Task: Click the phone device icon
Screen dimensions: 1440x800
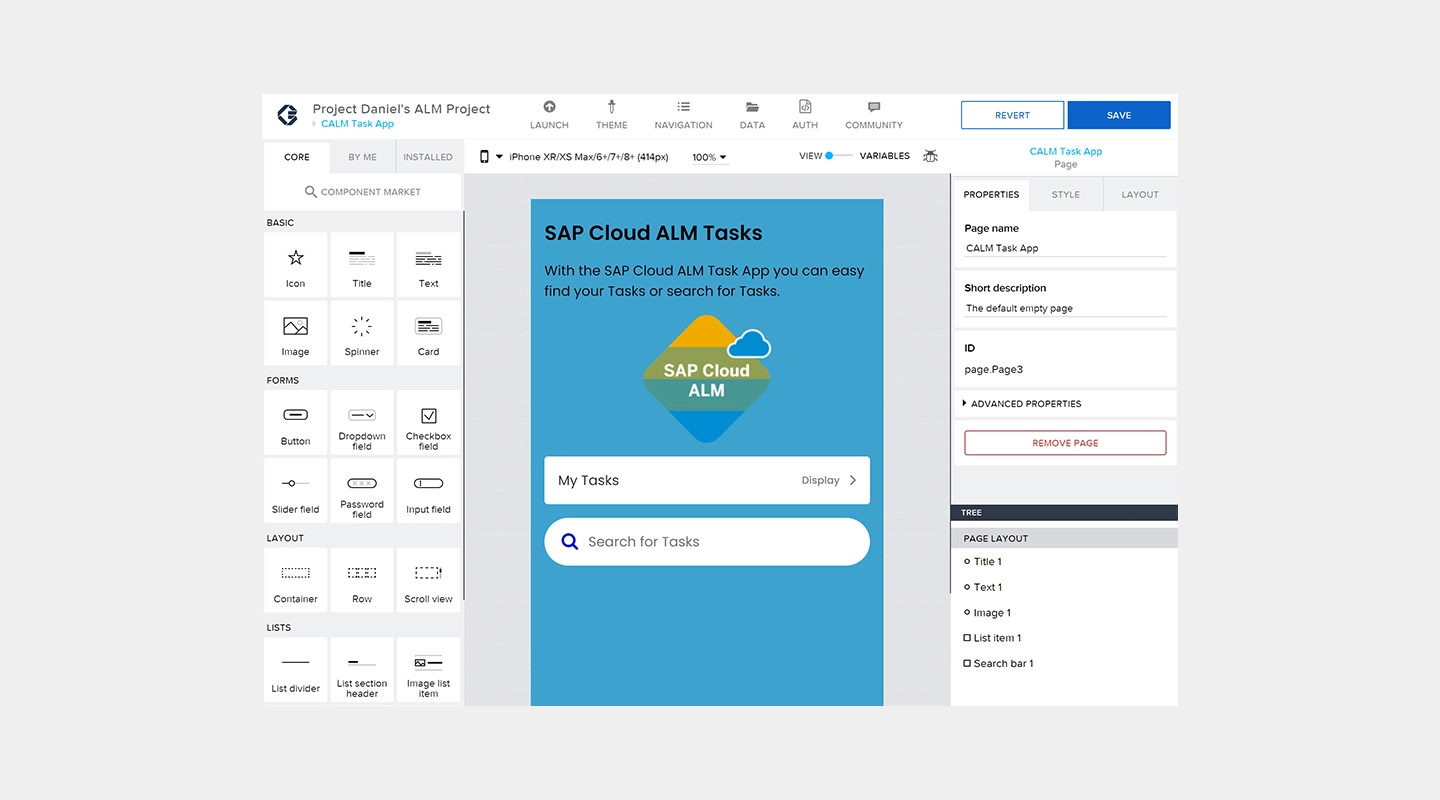Action: coord(484,156)
